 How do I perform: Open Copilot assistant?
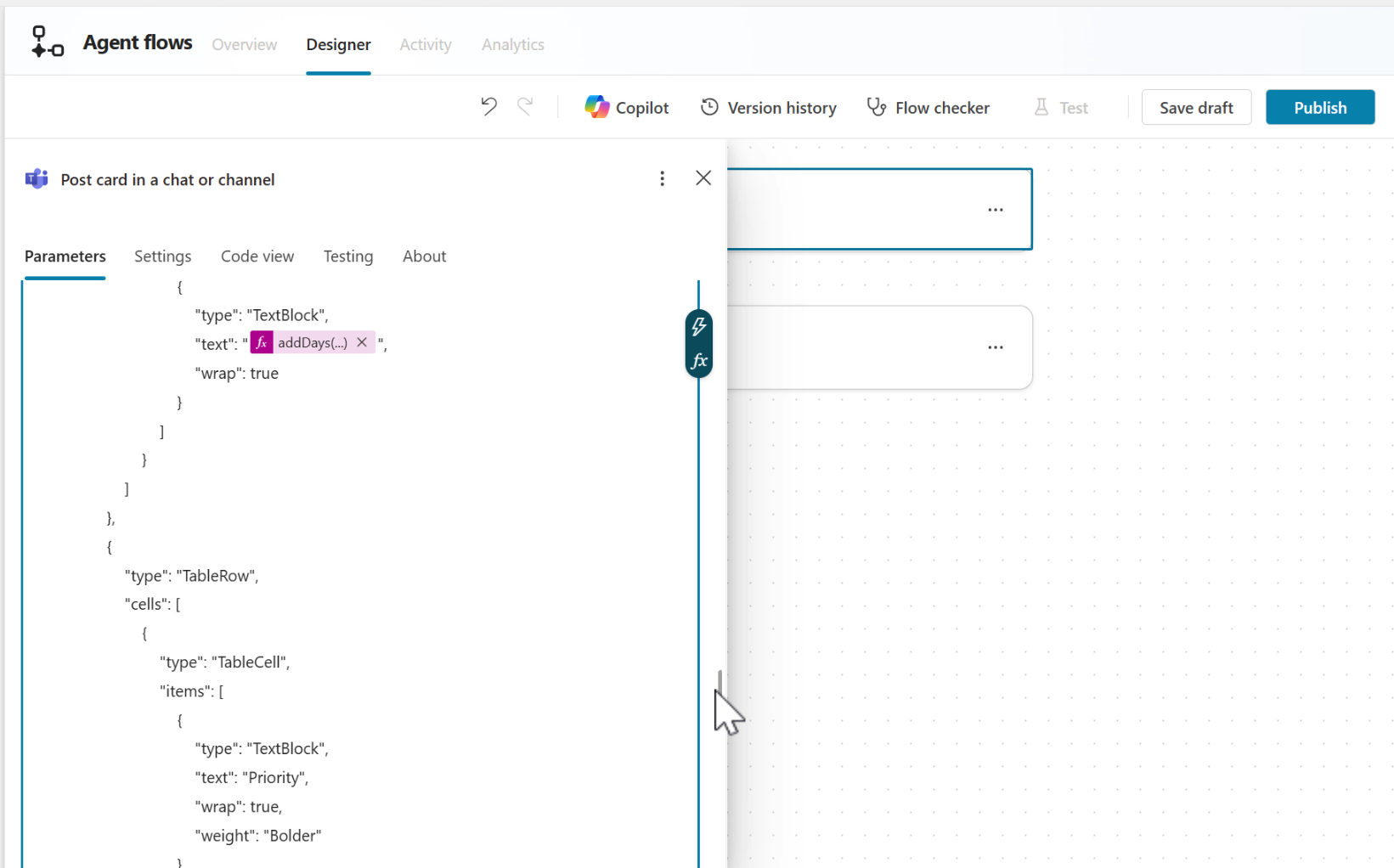[x=627, y=107]
